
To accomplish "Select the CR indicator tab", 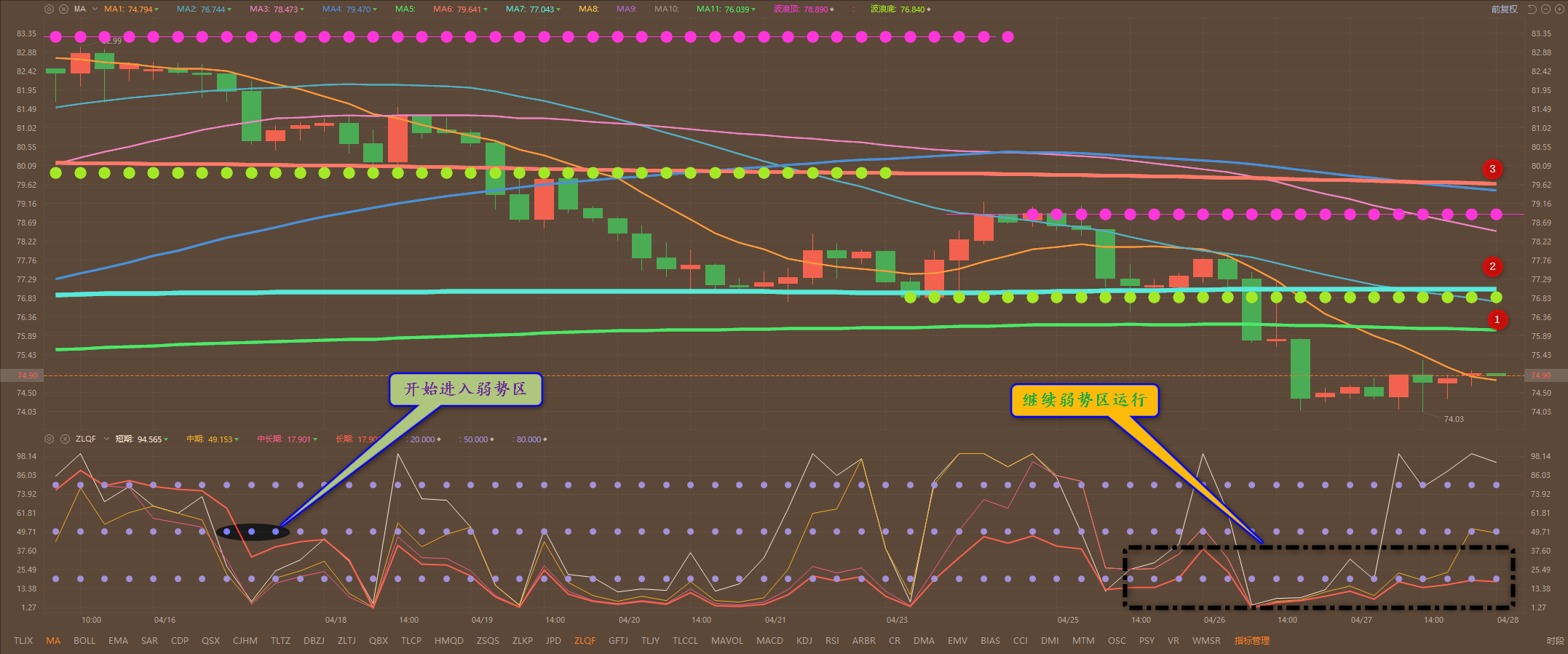I will pyautogui.click(x=895, y=641).
